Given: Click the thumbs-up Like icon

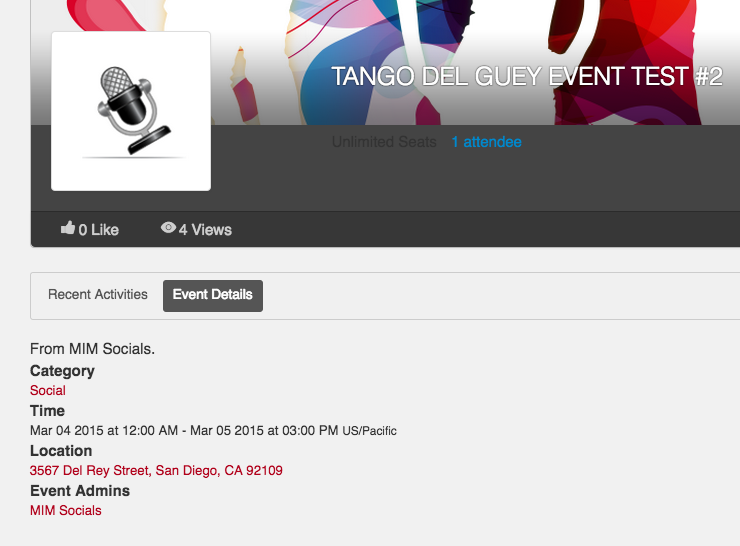Looking at the screenshot, I should (68, 228).
